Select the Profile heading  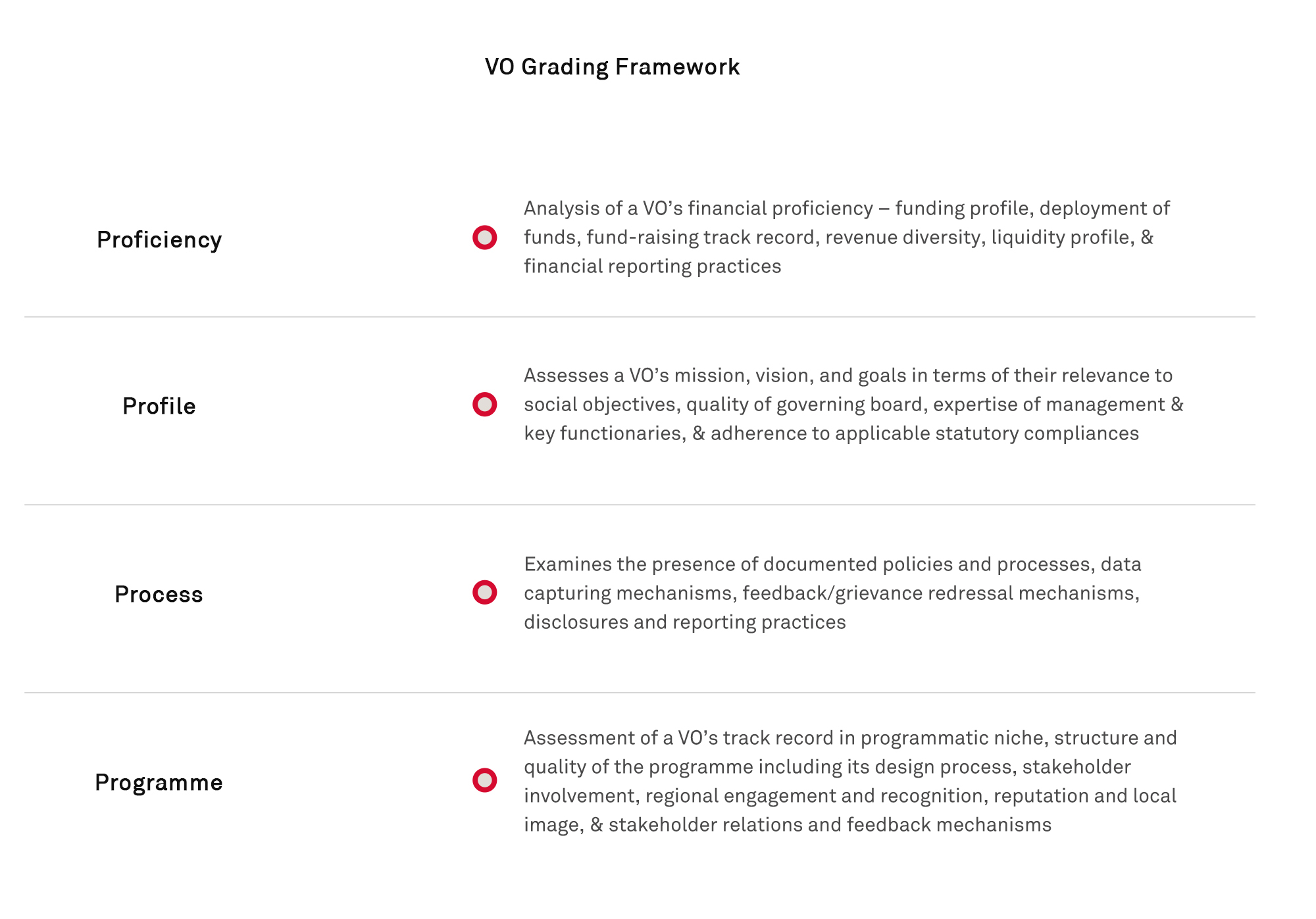pos(159,407)
